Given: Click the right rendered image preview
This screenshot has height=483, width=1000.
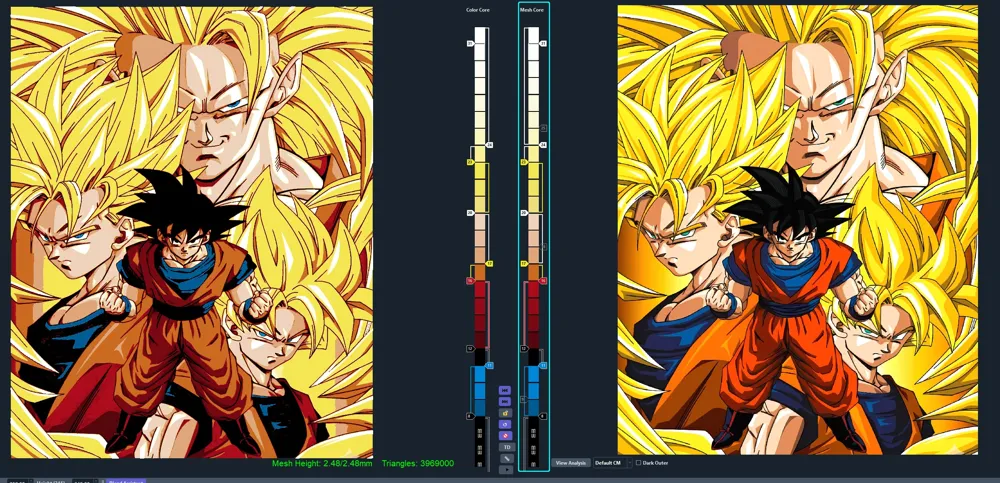Looking at the screenshot, I should (797, 230).
